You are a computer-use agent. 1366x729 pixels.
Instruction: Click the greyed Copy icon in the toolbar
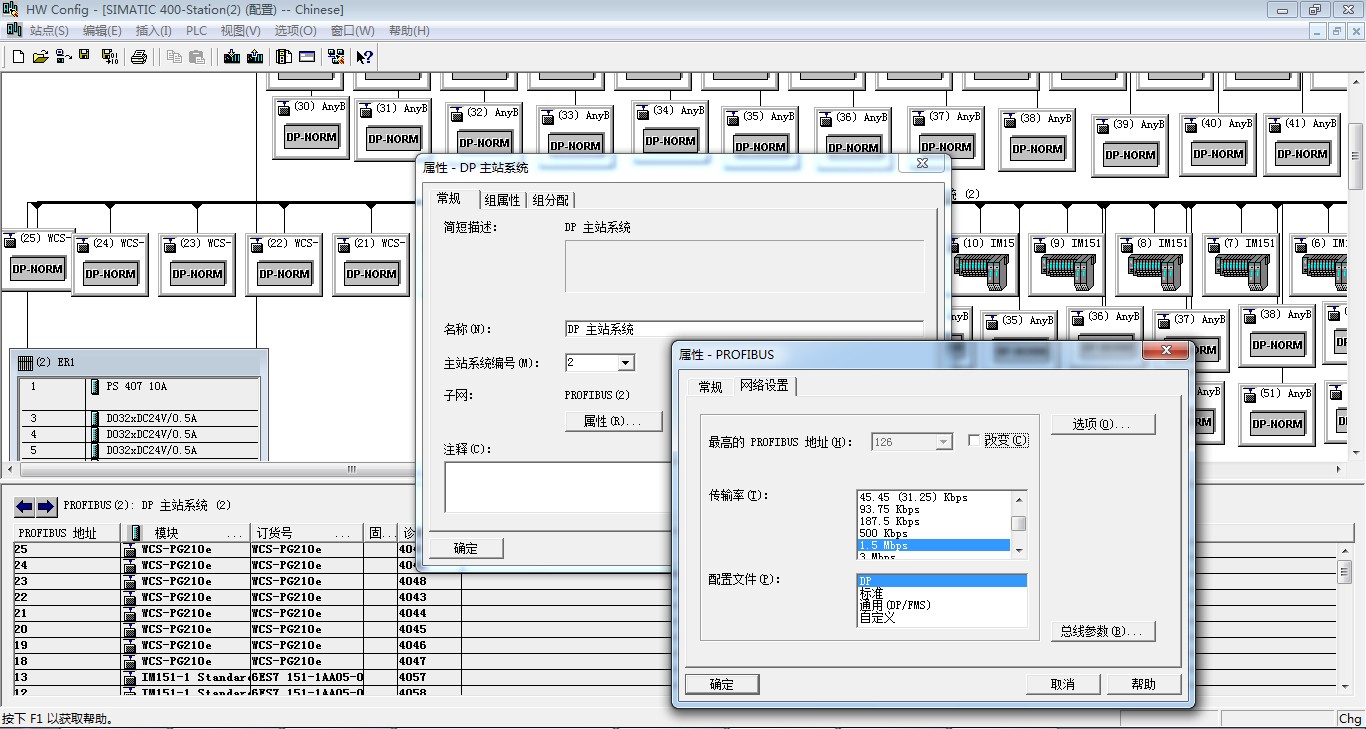174,57
